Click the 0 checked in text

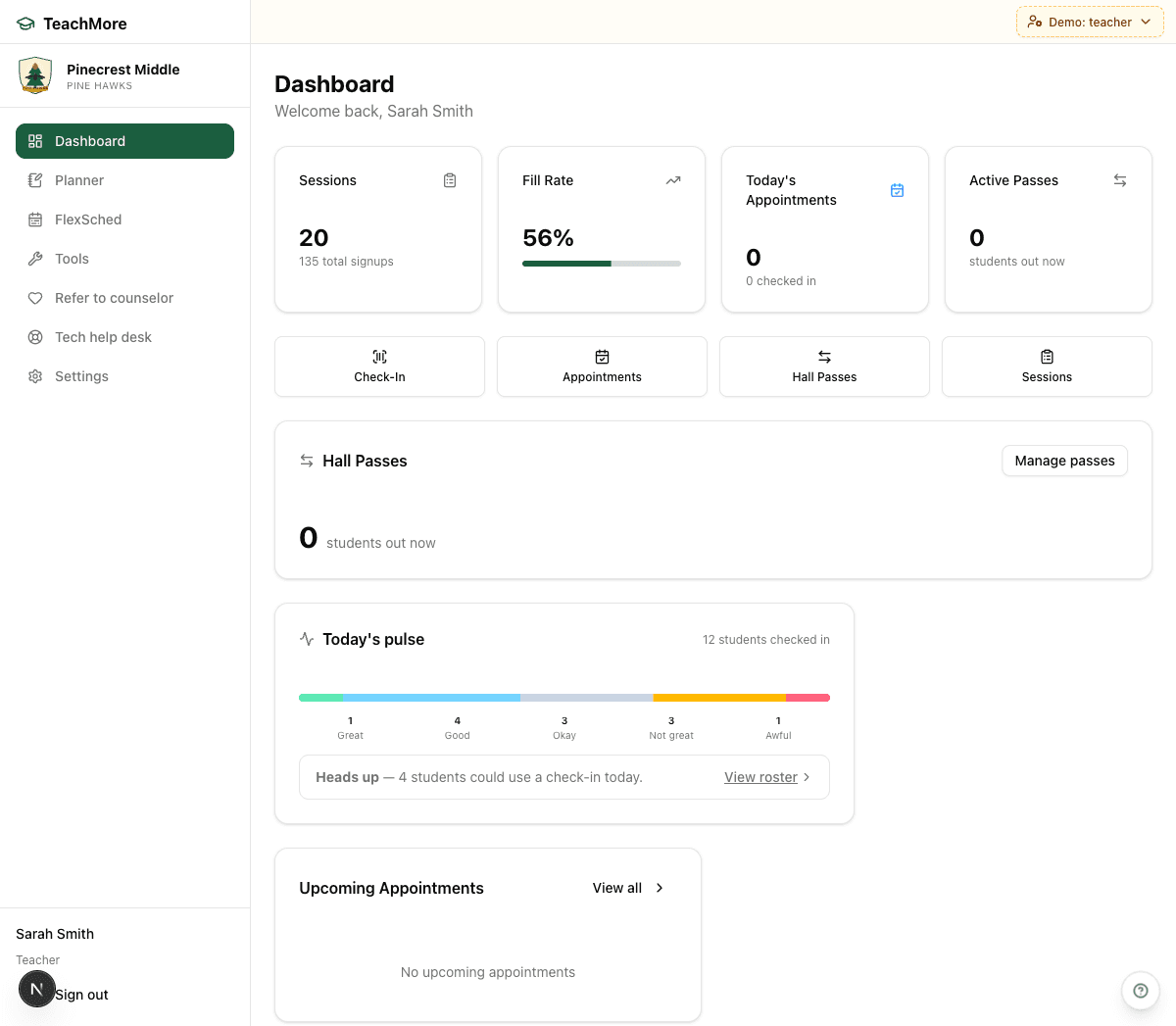(x=781, y=281)
